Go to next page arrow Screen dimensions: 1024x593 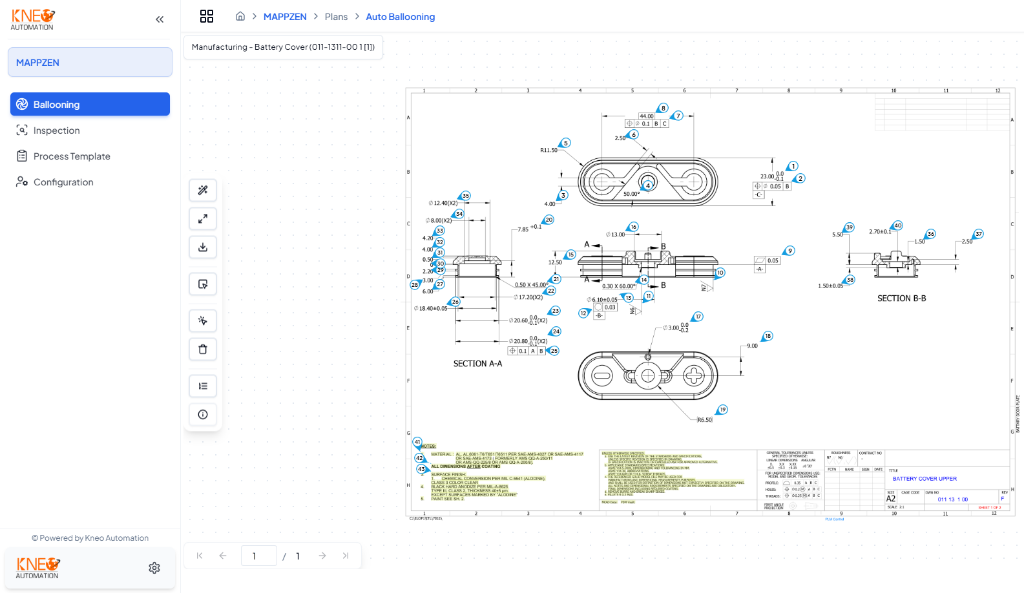coord(322,556)
